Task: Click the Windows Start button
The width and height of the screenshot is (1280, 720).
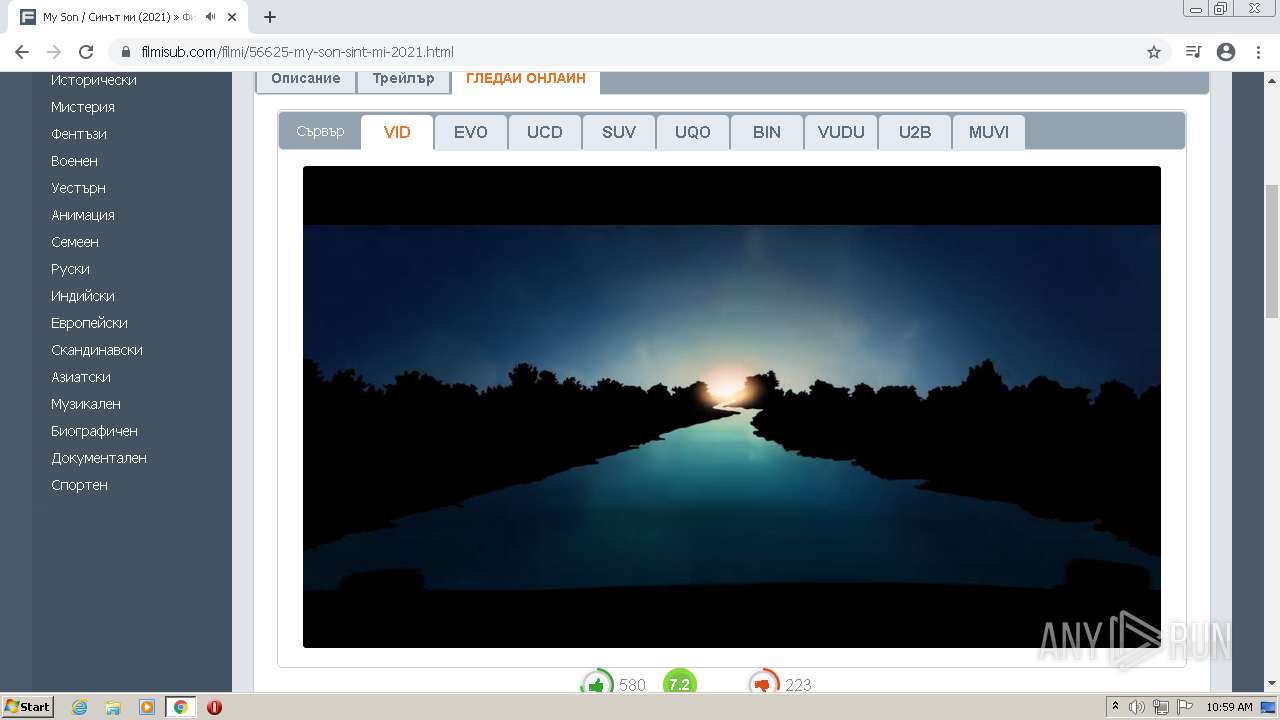Action: point(28,707)
